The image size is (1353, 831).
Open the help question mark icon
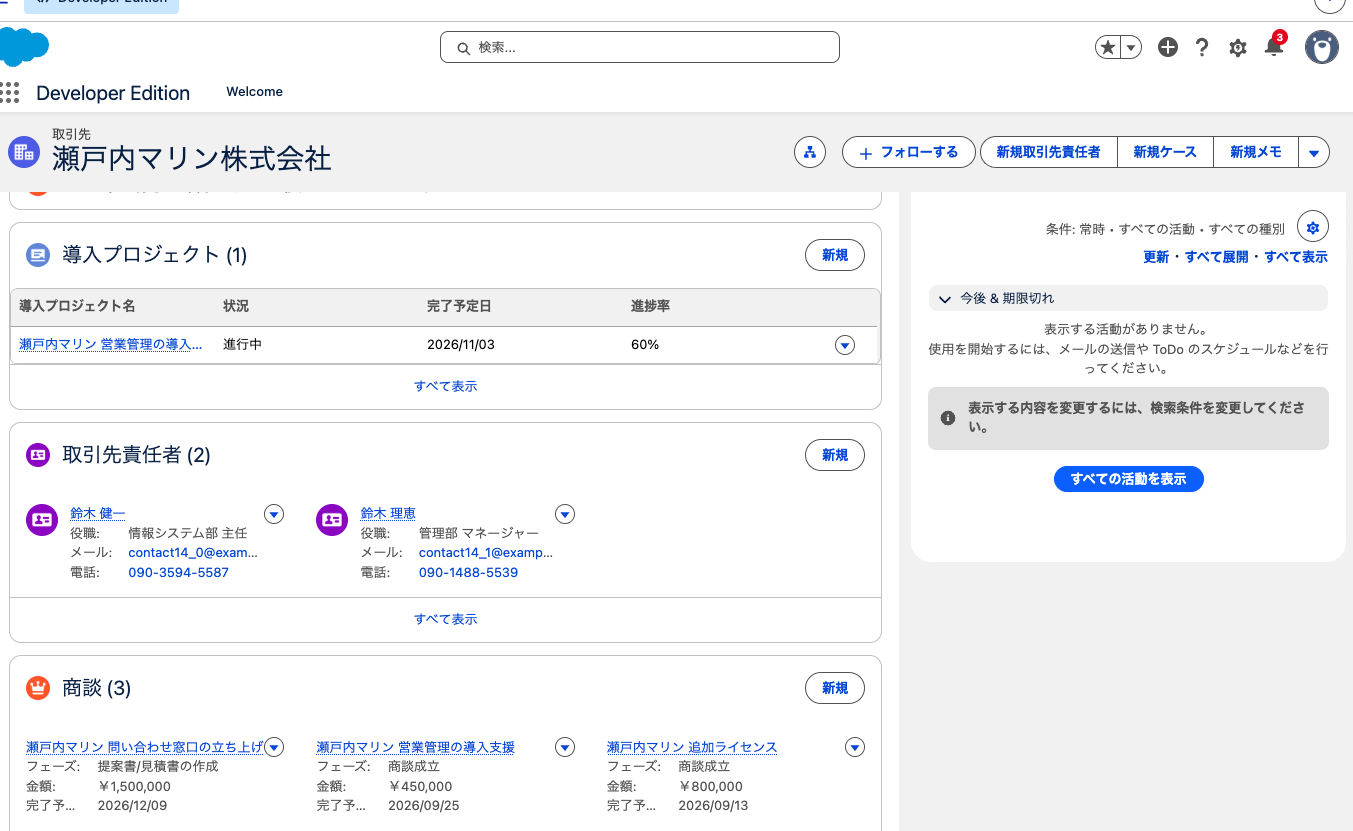pos(1203,47)
